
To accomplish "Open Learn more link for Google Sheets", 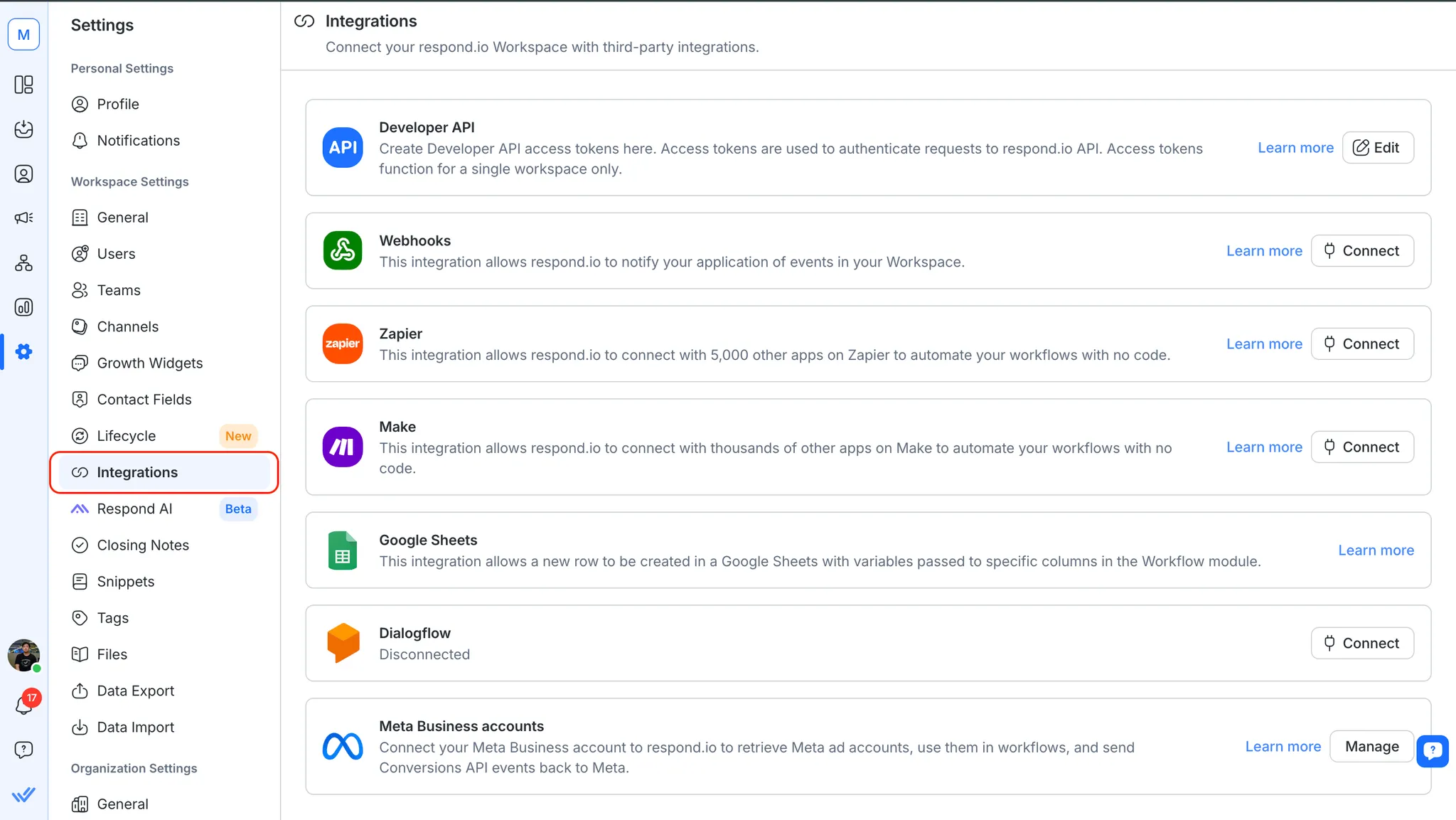I will 1376,550.
